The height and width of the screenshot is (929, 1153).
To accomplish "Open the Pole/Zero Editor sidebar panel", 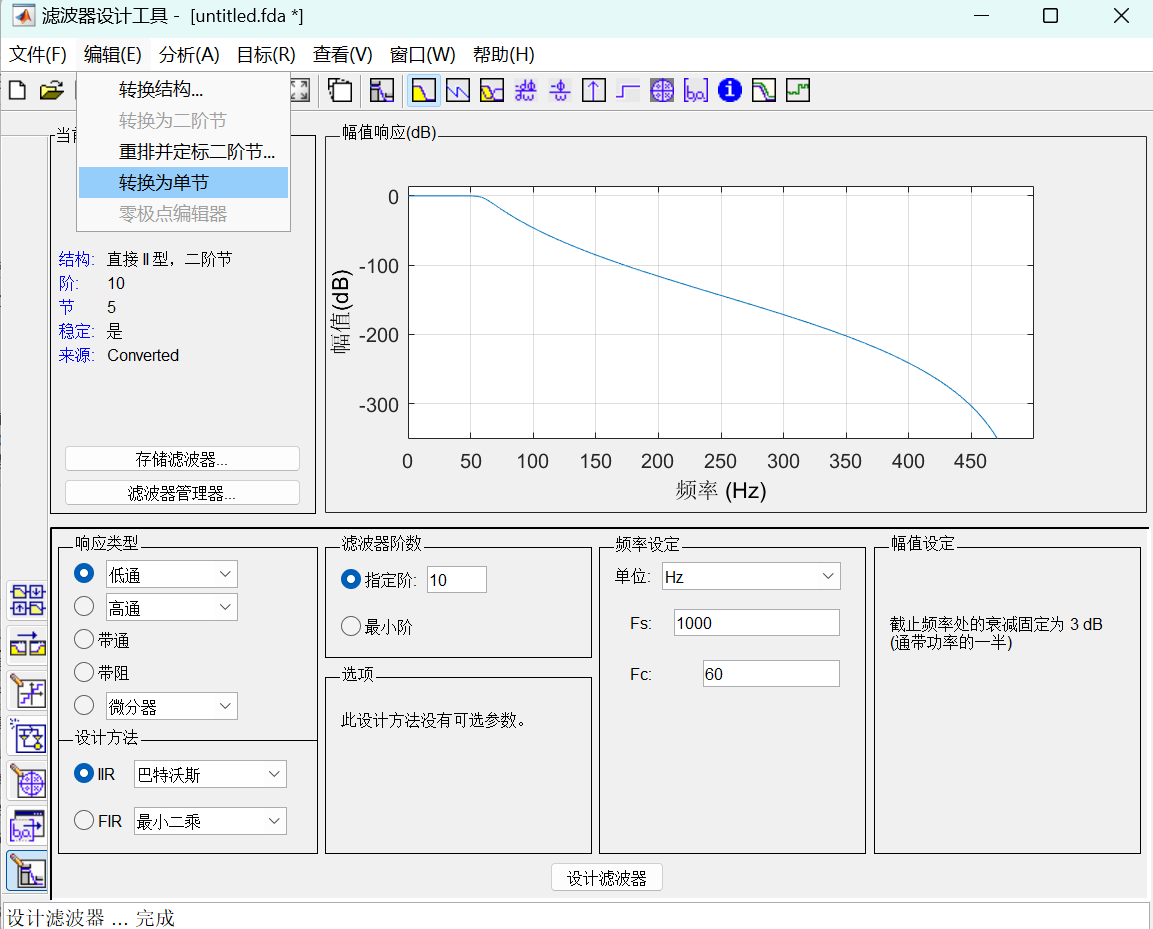I will point(28,782).
